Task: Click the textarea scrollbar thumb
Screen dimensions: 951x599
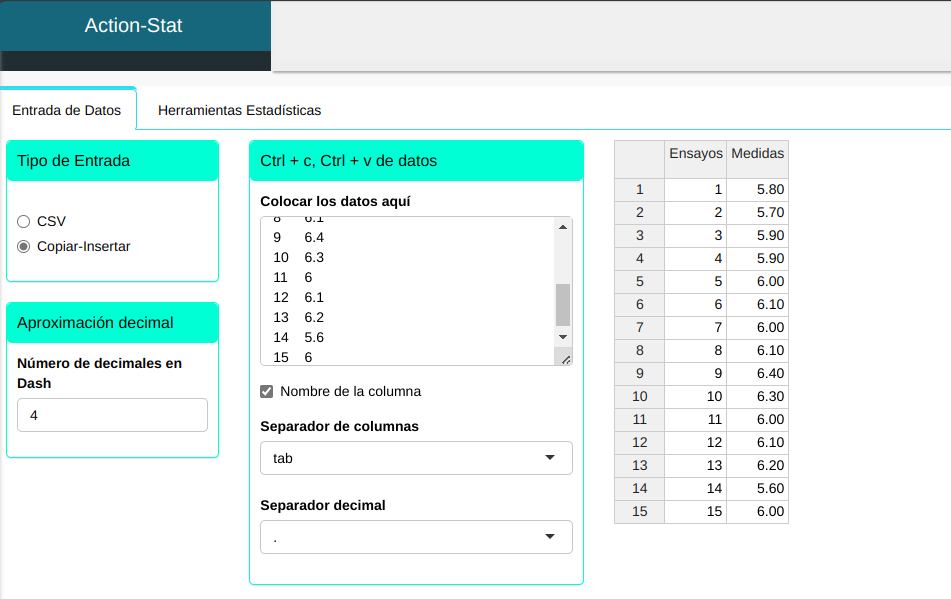Action: point(563,304)
